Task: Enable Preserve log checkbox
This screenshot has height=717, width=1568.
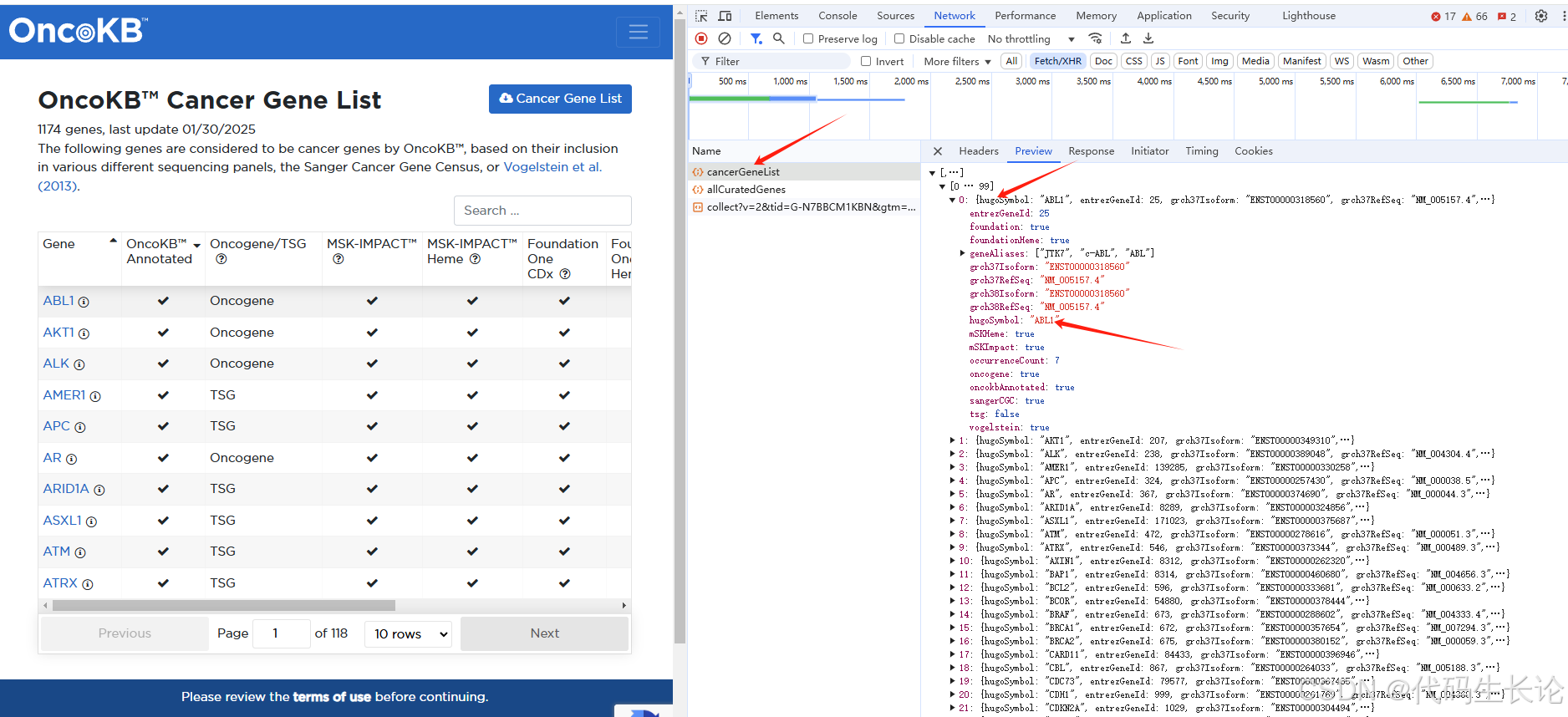Action: pos(808,38)
